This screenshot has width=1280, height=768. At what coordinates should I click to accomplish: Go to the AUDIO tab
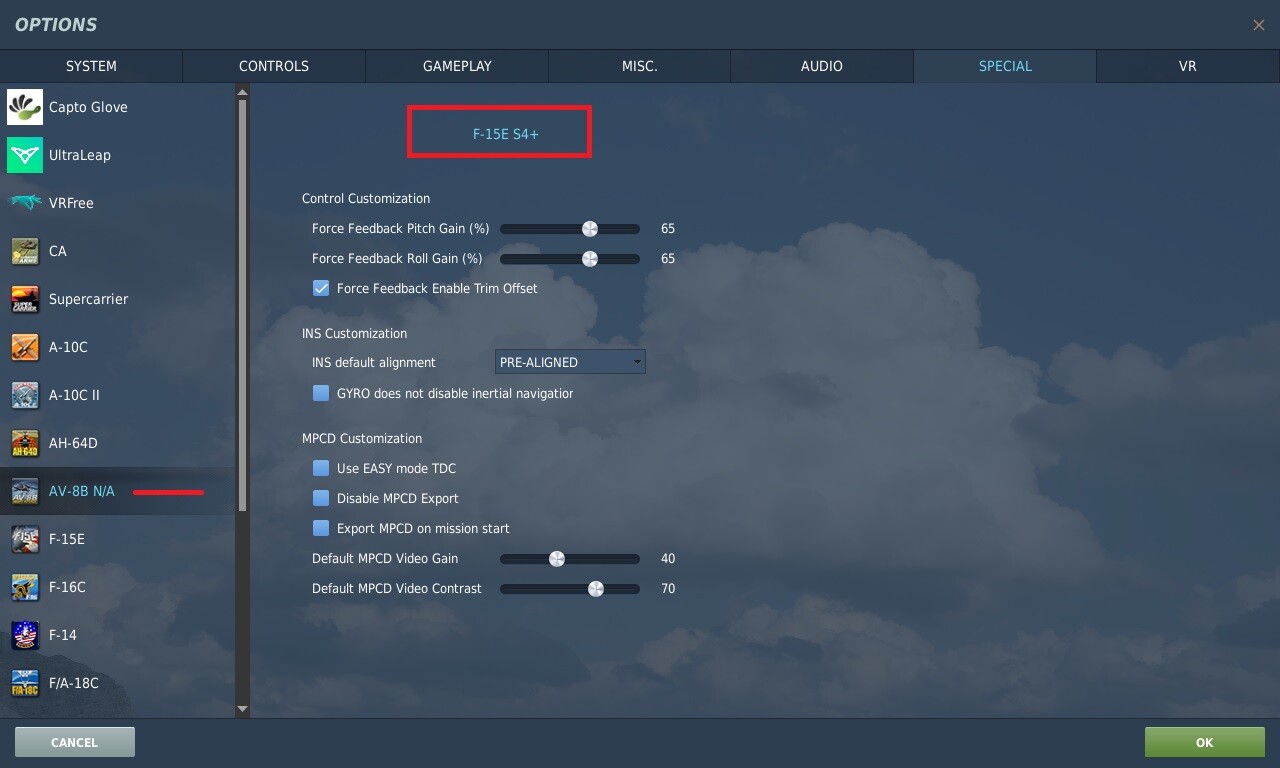(822, 66)
